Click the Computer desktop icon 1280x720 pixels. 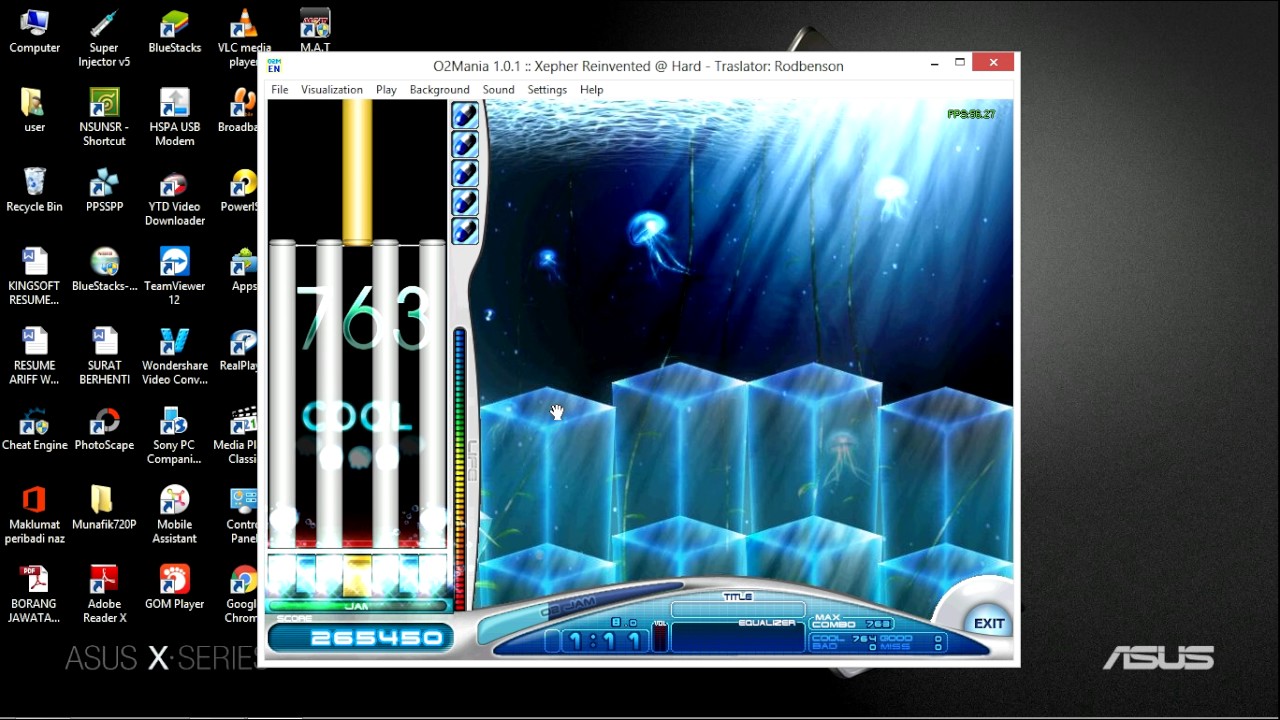click(35, 31)
